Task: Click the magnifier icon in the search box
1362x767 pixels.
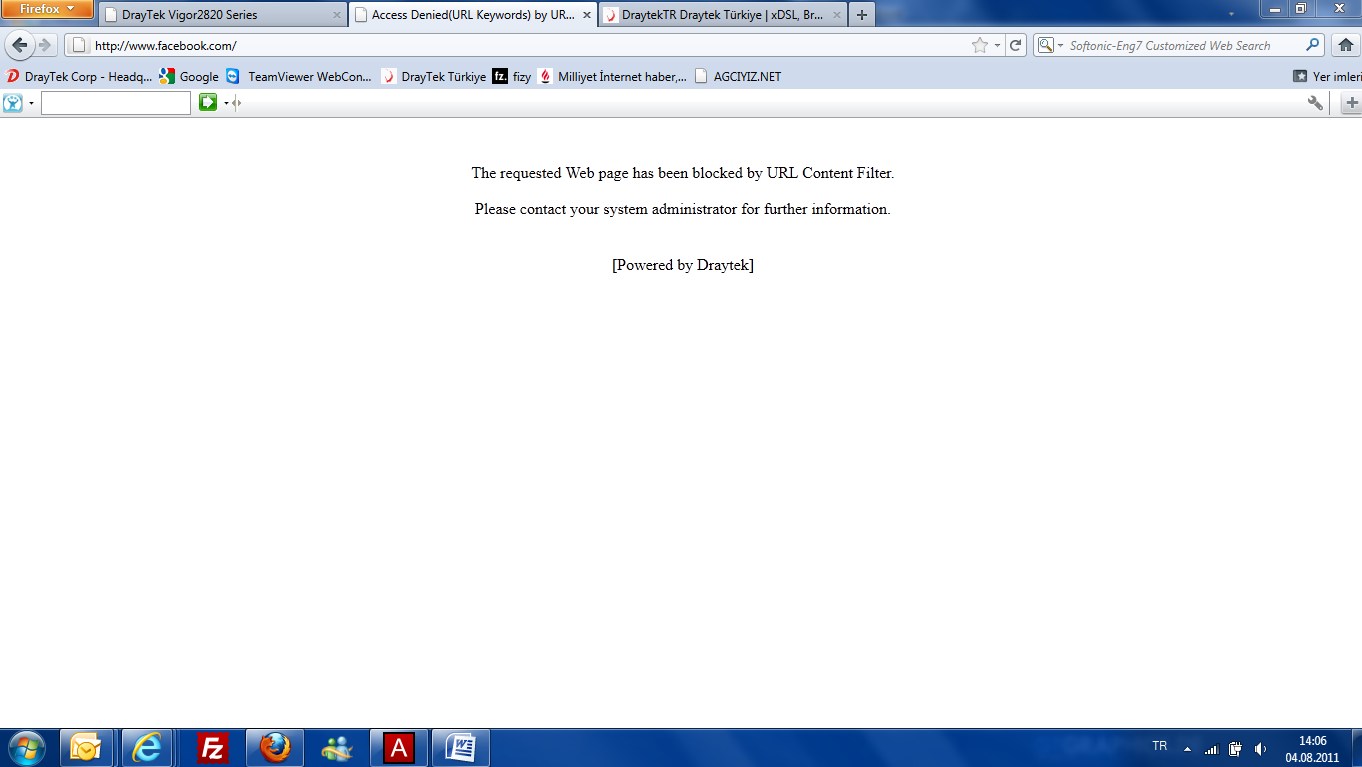Action: pyautogui.click(x=1313, y=45)
